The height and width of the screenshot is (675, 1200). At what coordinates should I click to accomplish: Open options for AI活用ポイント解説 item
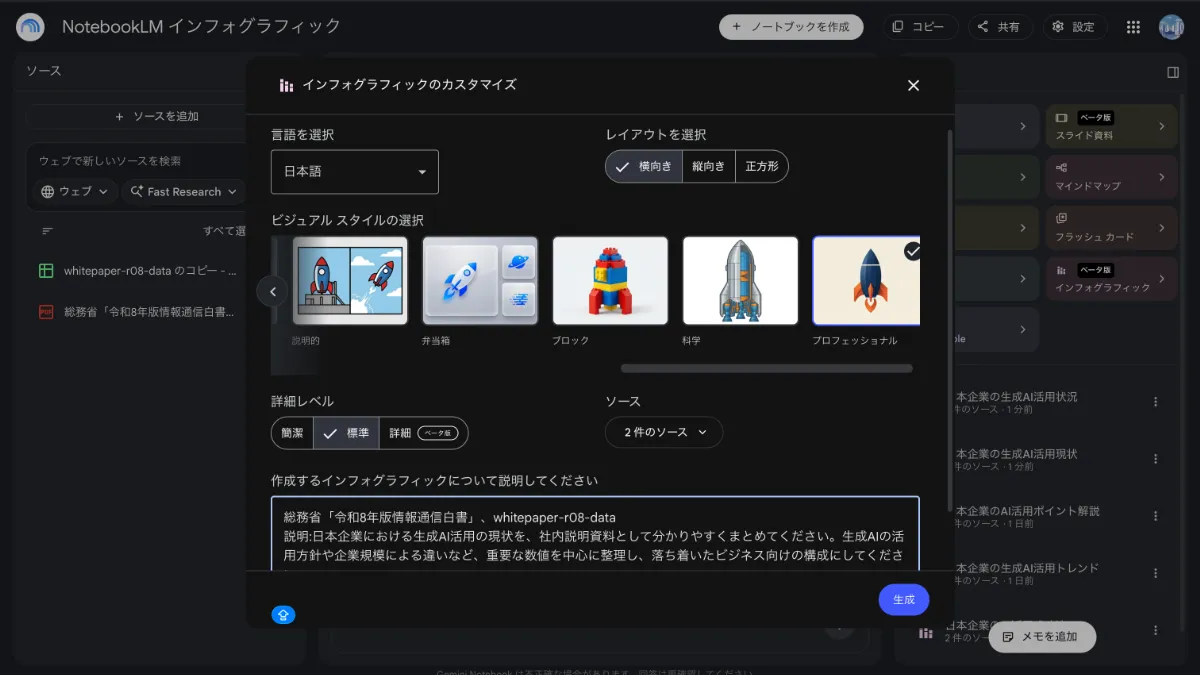click(x=1156, y=516)
